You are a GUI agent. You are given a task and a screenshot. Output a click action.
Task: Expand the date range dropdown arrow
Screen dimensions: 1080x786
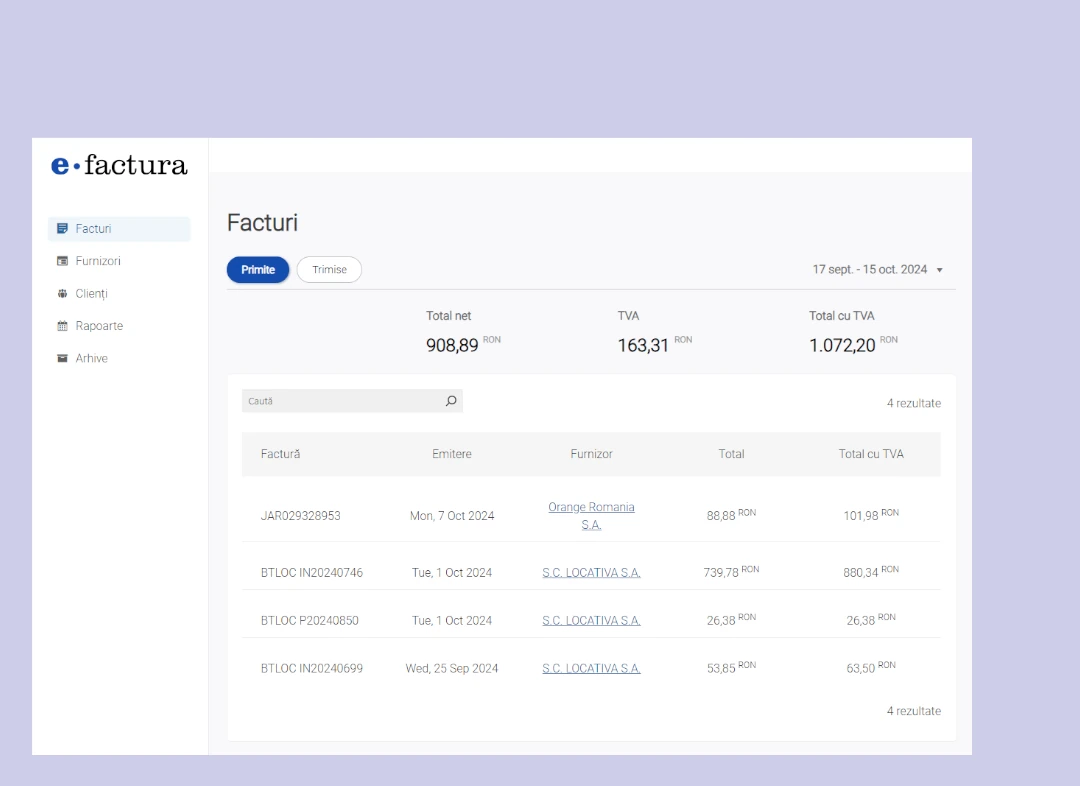click(939, 270)
